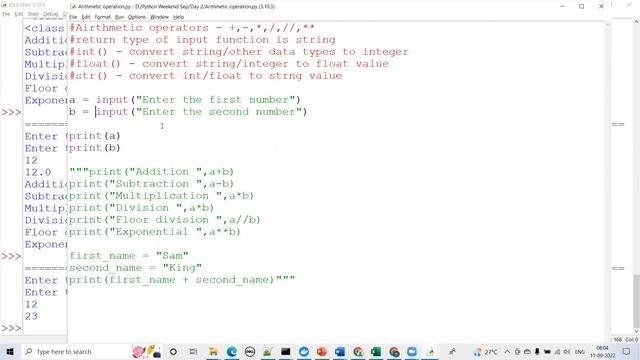This screenshot has width=640, height=360.
Task: Click the '#float() - convert' comment line
Action: (229, 64)
